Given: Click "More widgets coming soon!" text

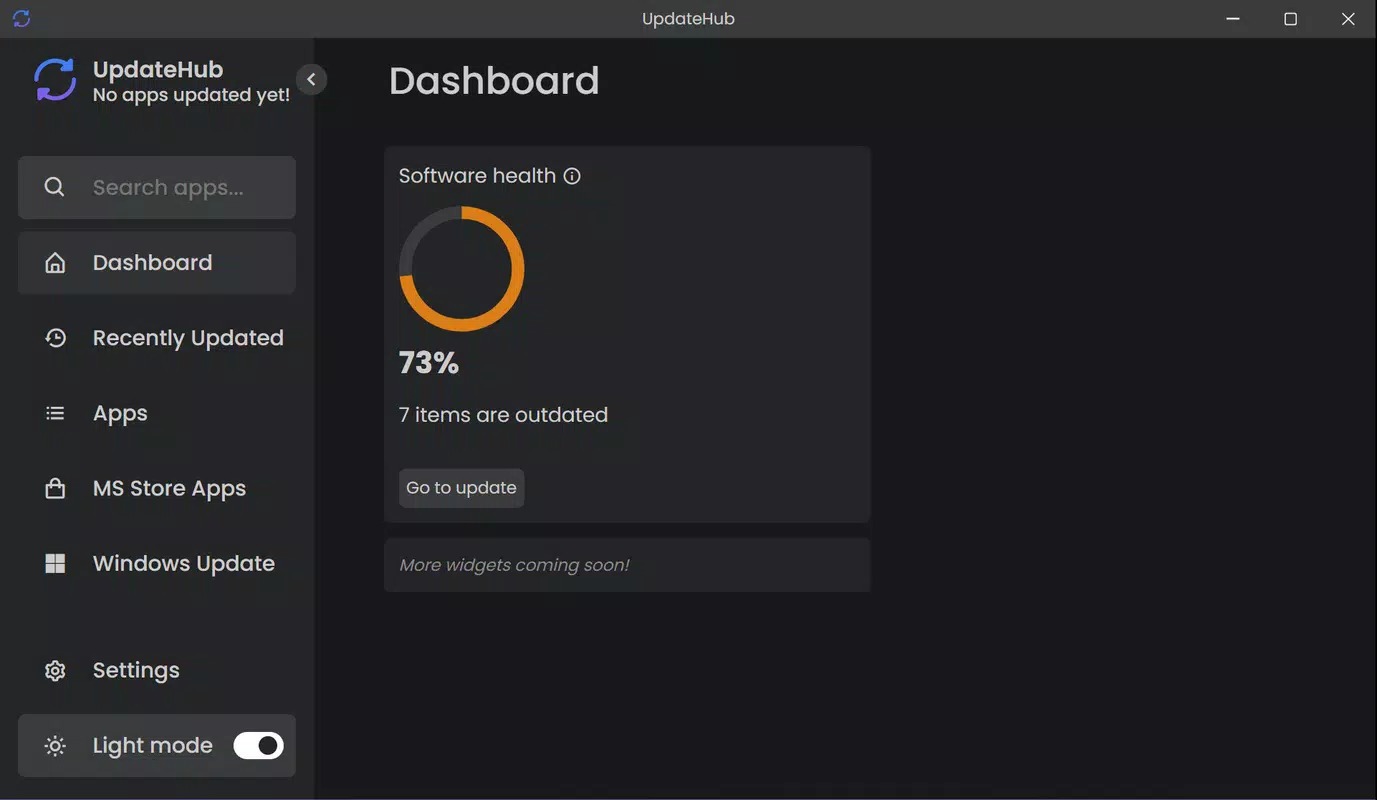Looking at the screenshot, I should click(514, 565).
